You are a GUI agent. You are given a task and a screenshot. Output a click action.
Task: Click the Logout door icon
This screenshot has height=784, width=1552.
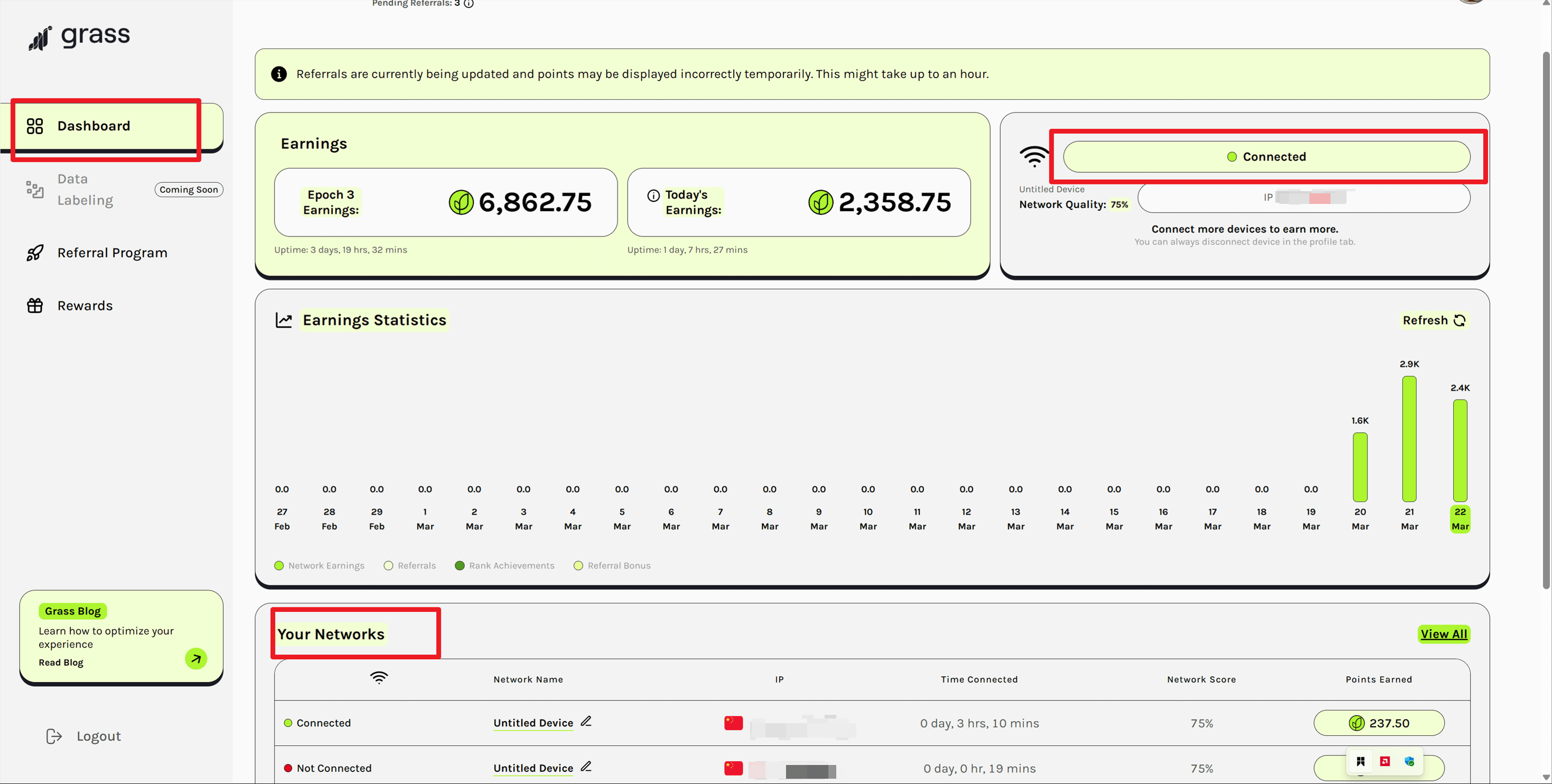(54, 736)
